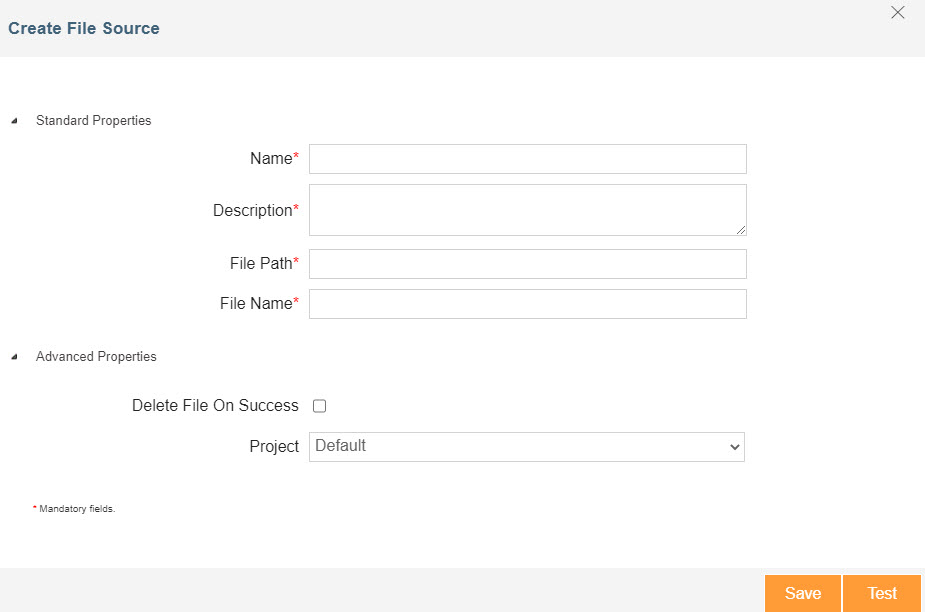Click the Save button

point(802,593)
